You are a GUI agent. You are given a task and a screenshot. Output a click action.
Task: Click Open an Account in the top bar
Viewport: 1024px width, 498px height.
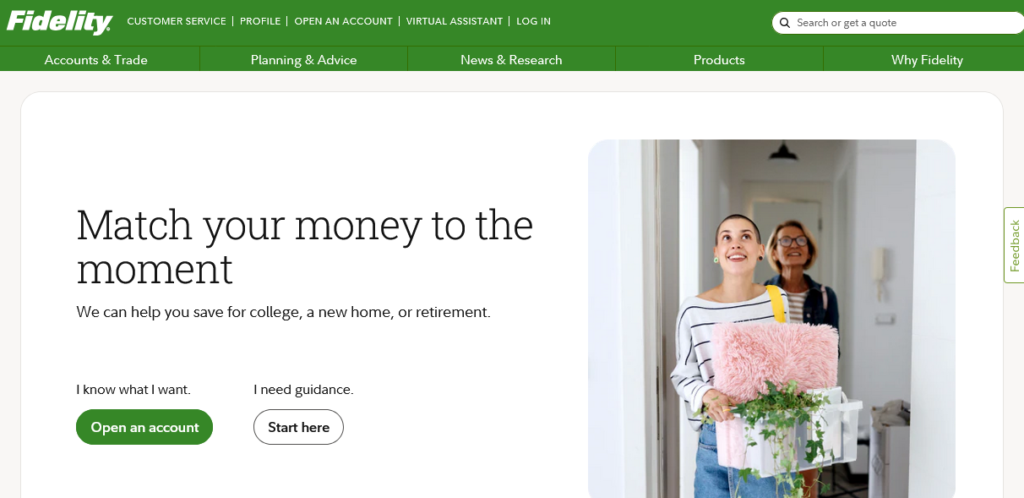[344, 22]
